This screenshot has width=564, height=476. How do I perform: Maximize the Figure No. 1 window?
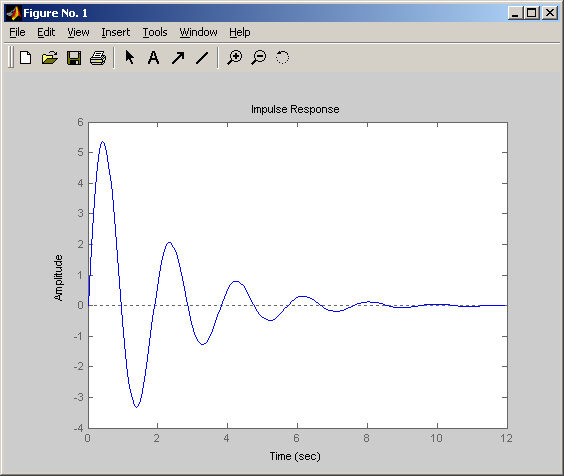[x=531, y=13]
